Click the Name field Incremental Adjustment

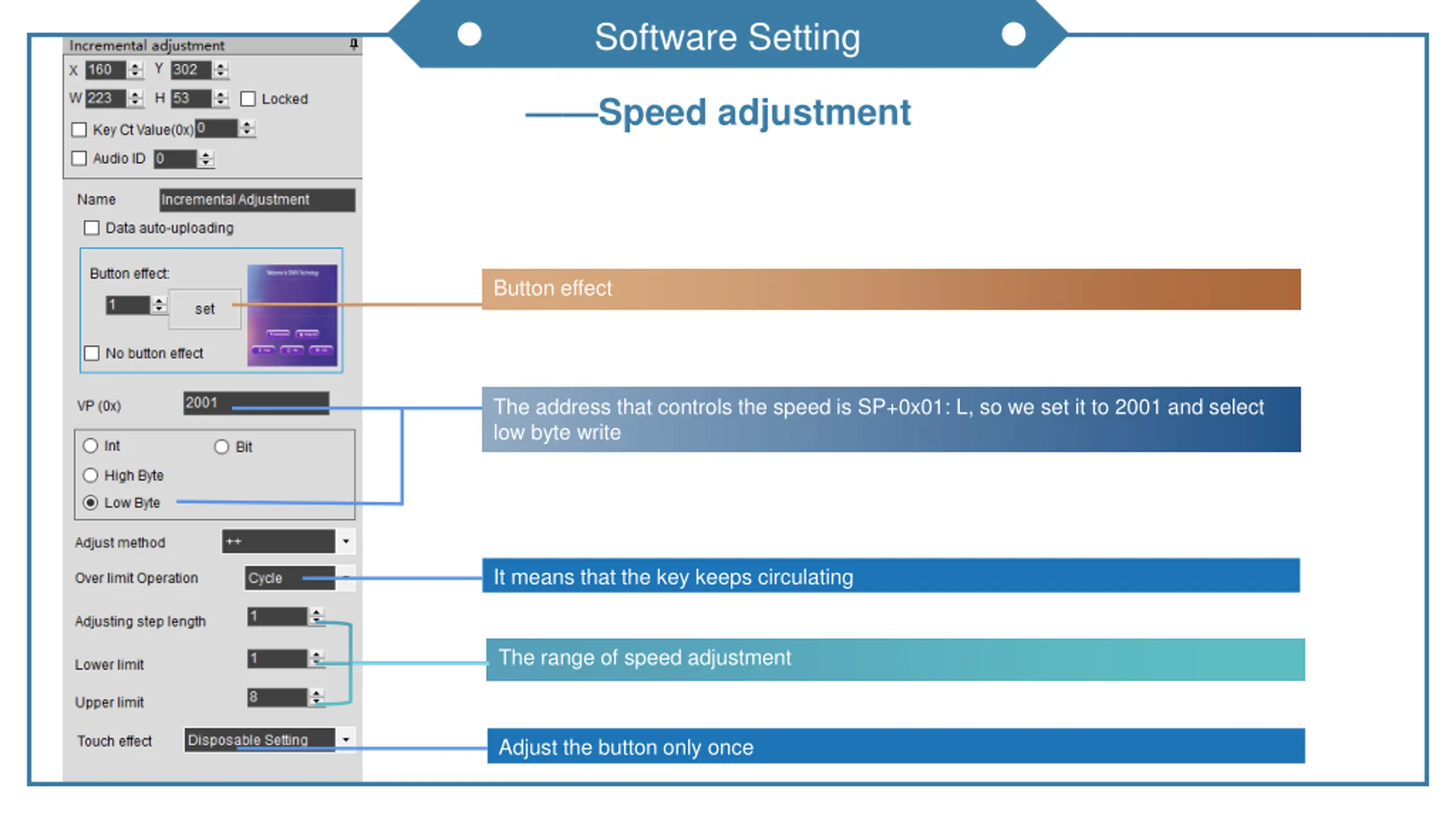(x=257, y=200)
